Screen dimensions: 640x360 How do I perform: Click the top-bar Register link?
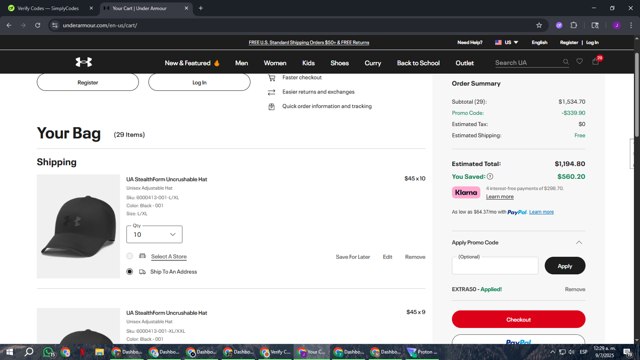click(x=569, y=42)
